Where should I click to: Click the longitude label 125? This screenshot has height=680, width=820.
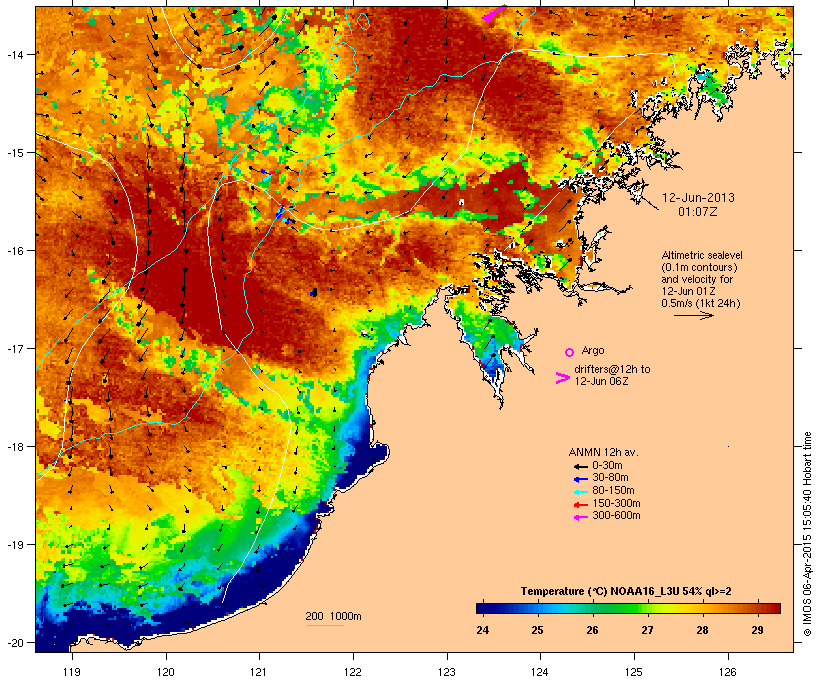(634, 672)
